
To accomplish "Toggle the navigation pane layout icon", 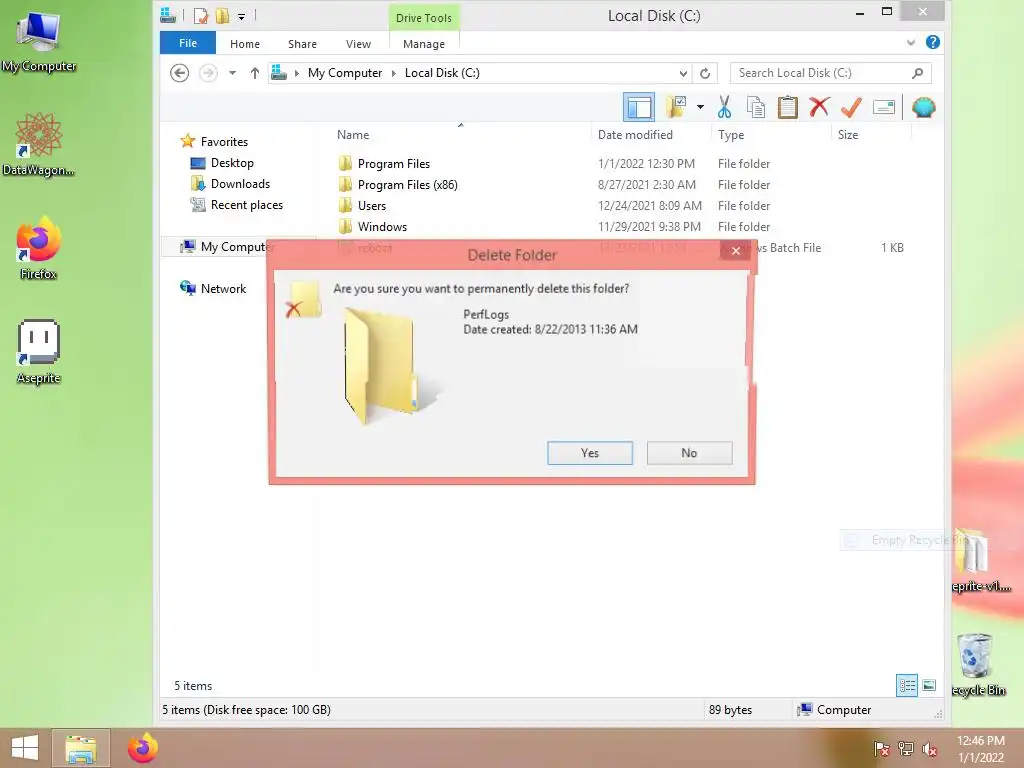I will click(x=639, y=107).
